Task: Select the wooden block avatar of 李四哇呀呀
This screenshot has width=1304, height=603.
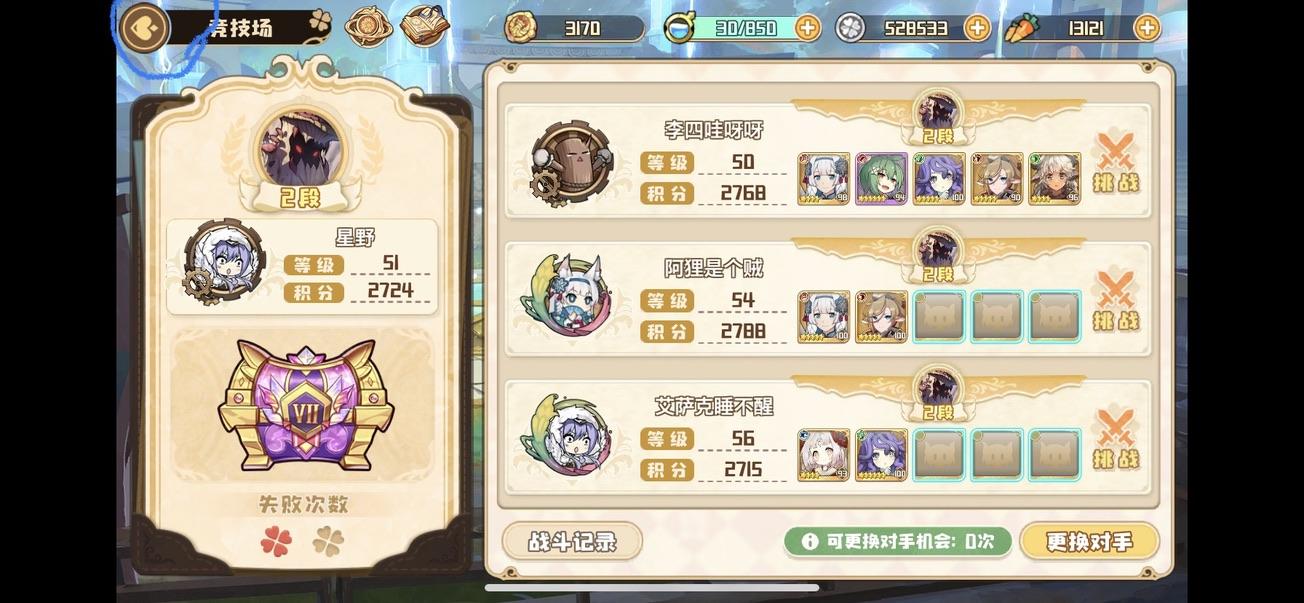Action: 571,164
